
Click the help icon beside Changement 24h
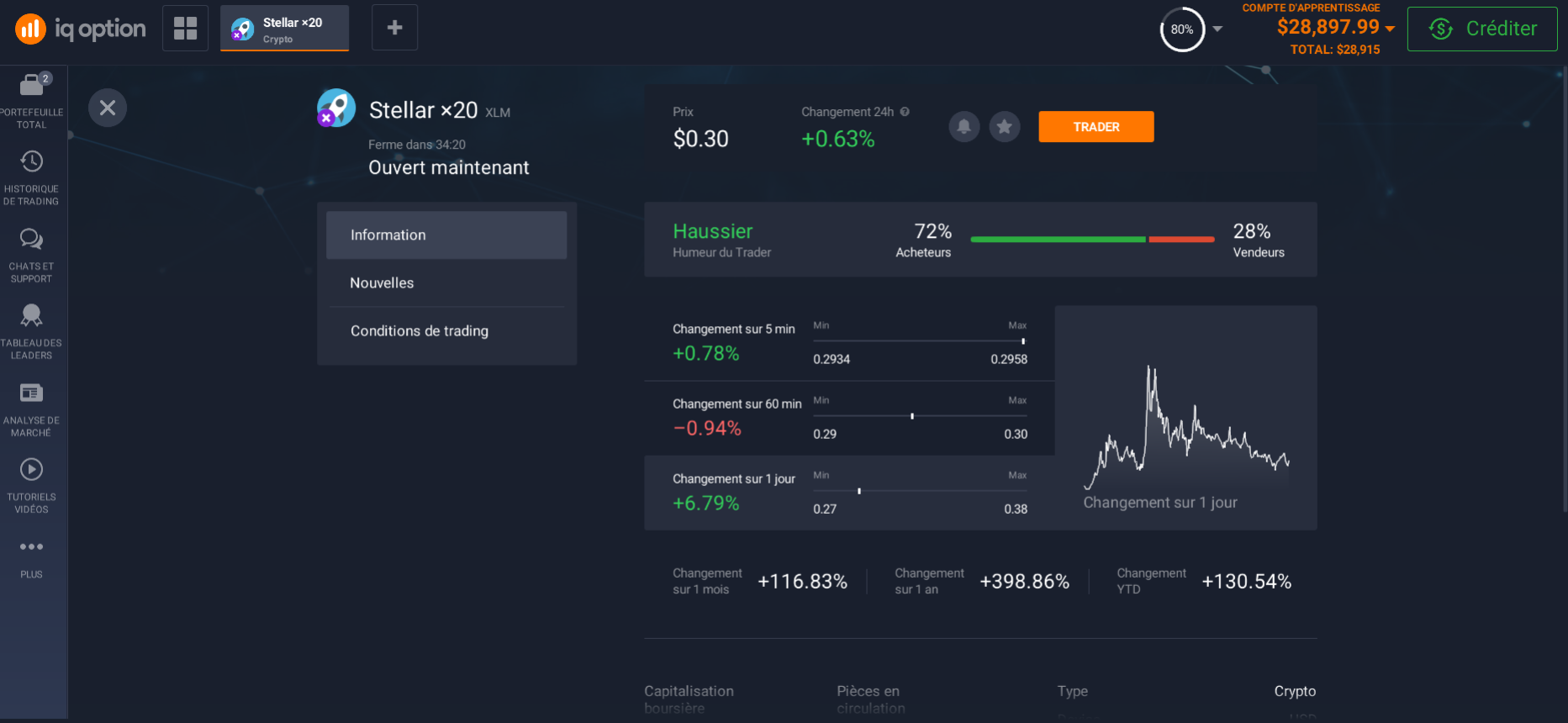point(905,112)
